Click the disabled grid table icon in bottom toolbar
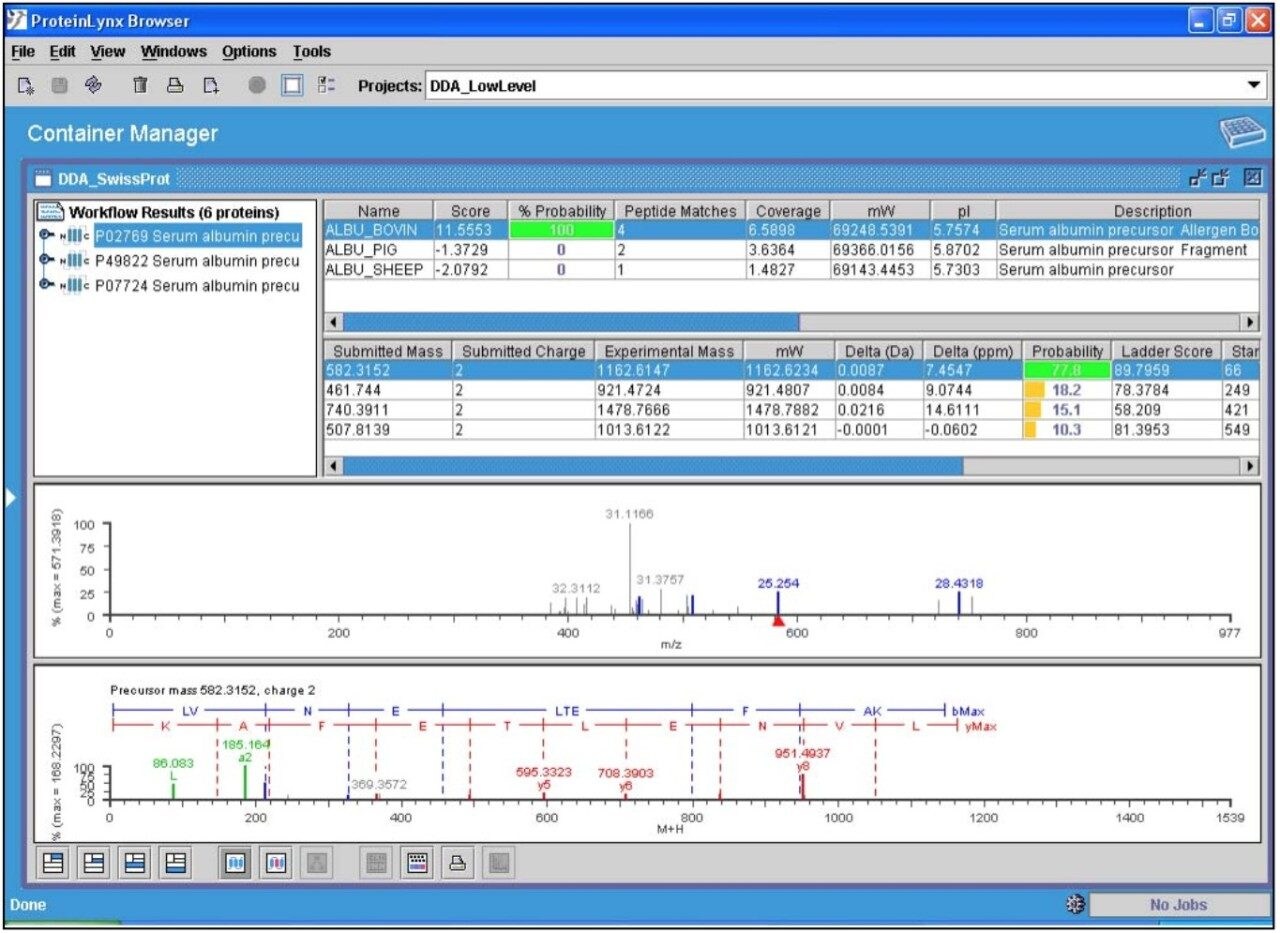The image size is (1280, 933). click(x=377, y=864)
